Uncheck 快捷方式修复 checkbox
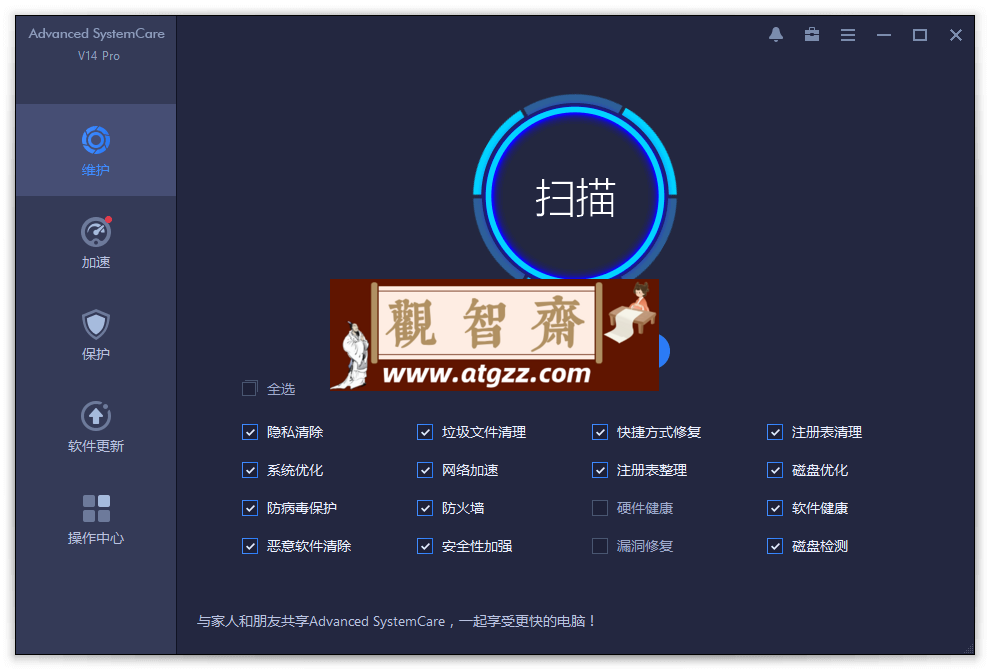The image size is (990, 670). pyautogui.click(x=600, y=432)
